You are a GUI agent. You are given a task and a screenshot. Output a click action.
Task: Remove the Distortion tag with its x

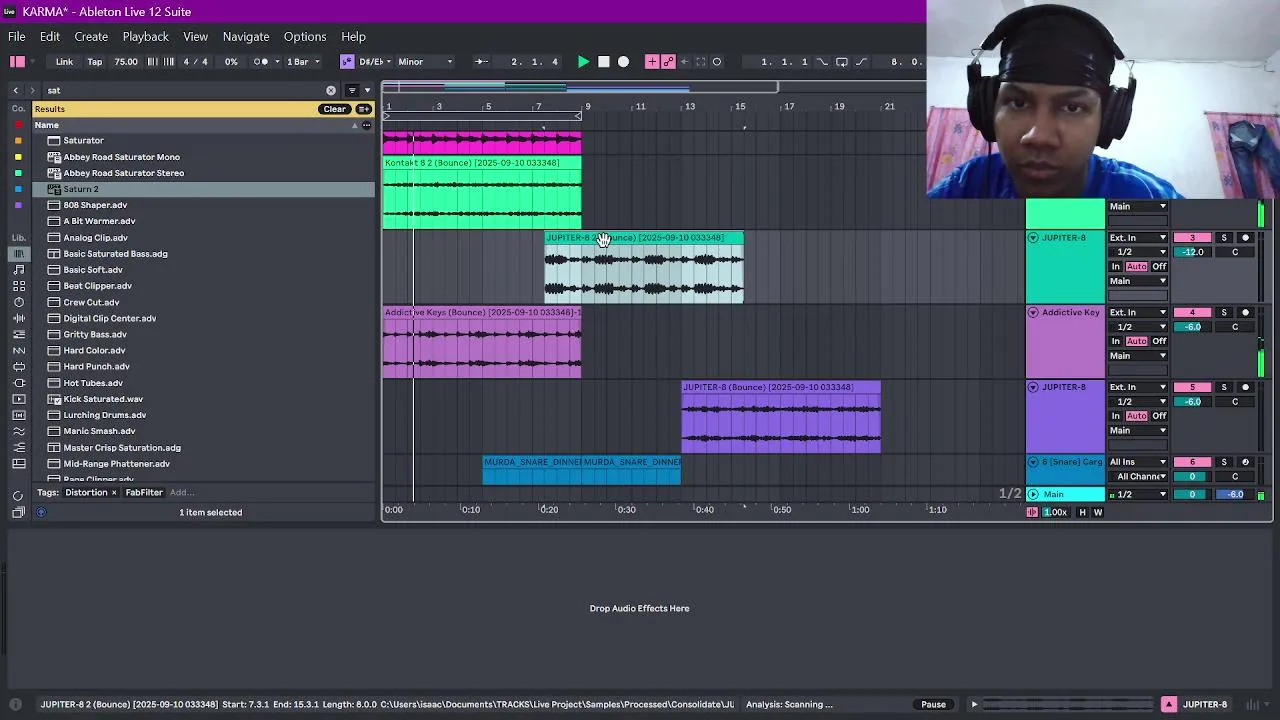coord(114,493)
